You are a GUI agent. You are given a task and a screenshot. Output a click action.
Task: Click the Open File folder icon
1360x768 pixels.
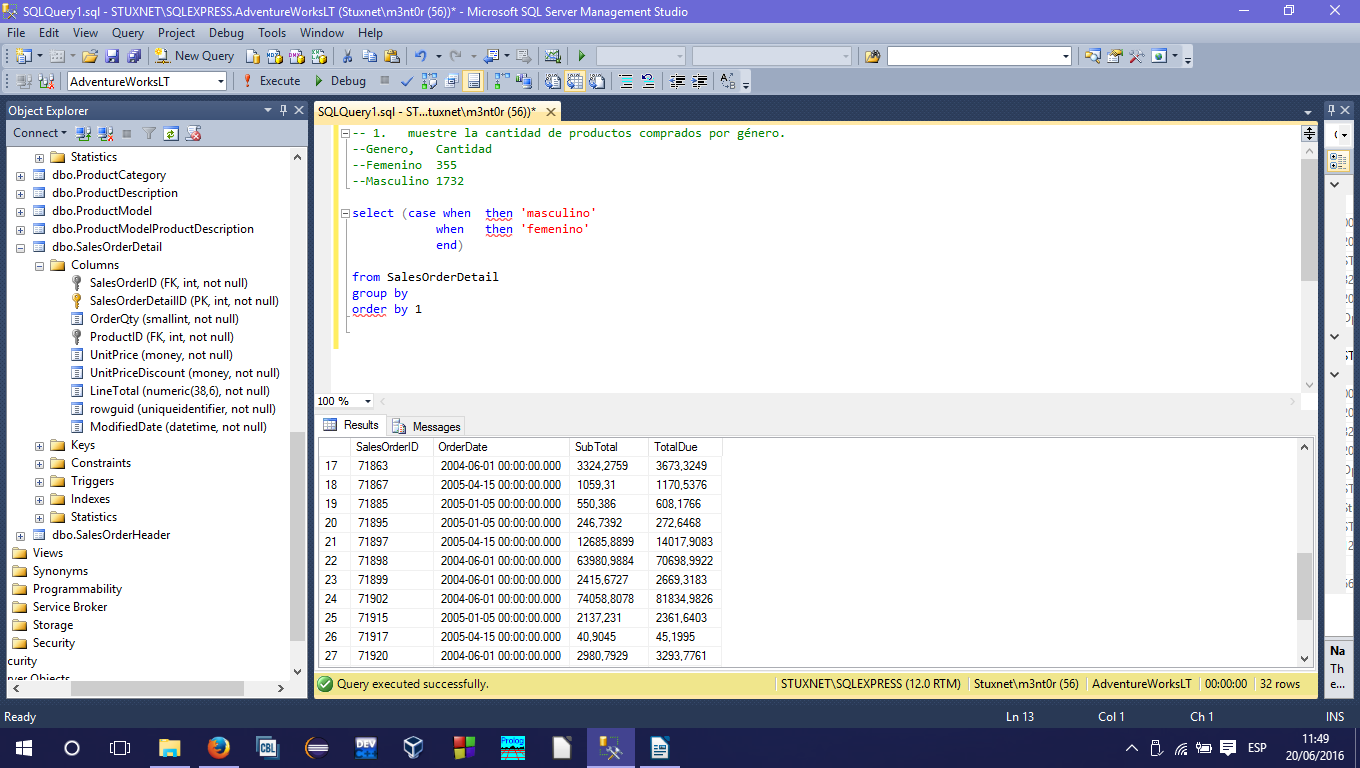coord(90,56)
